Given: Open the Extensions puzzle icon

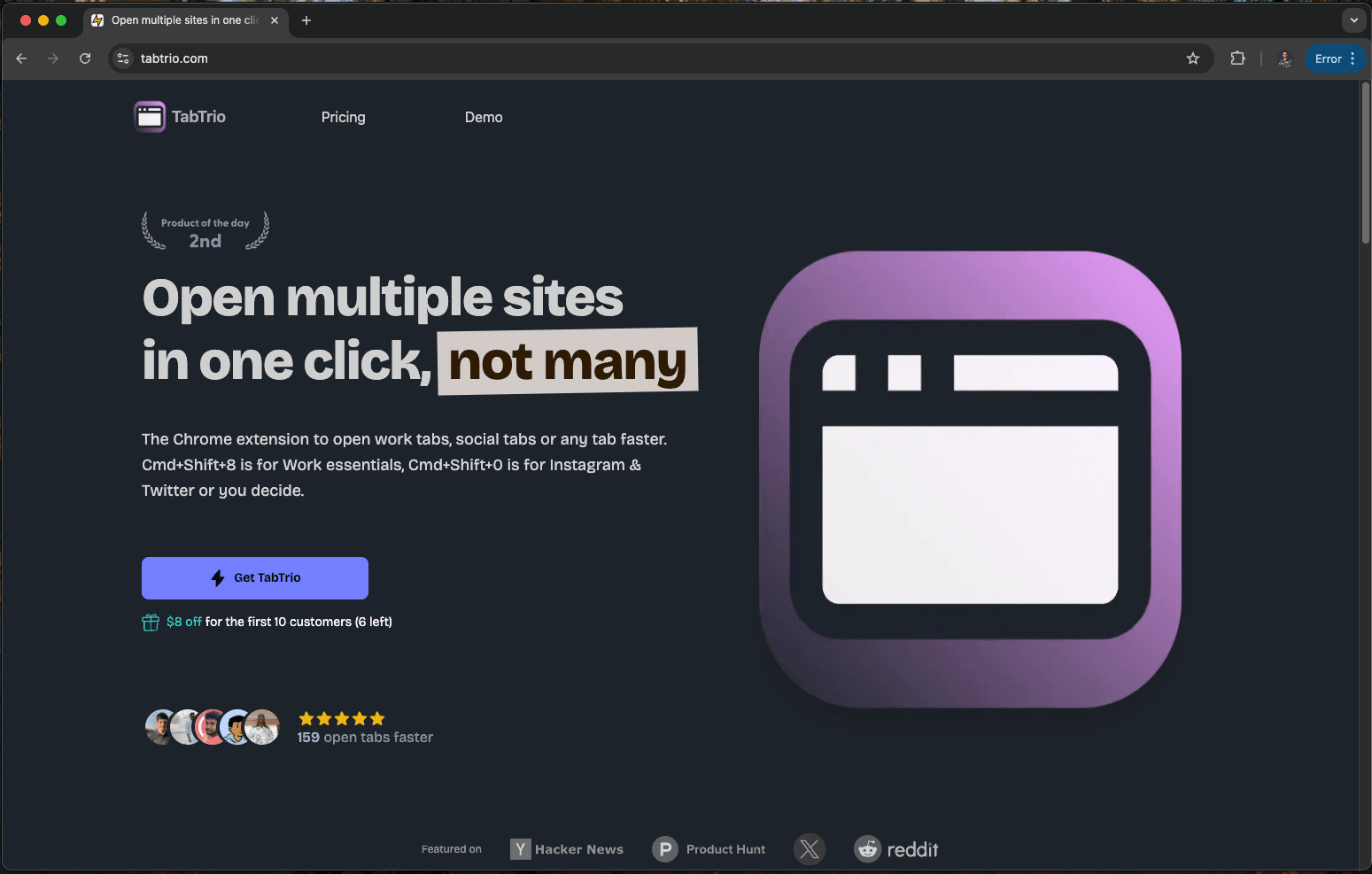Looking at the screenshot, I should tap(1238, 58).
